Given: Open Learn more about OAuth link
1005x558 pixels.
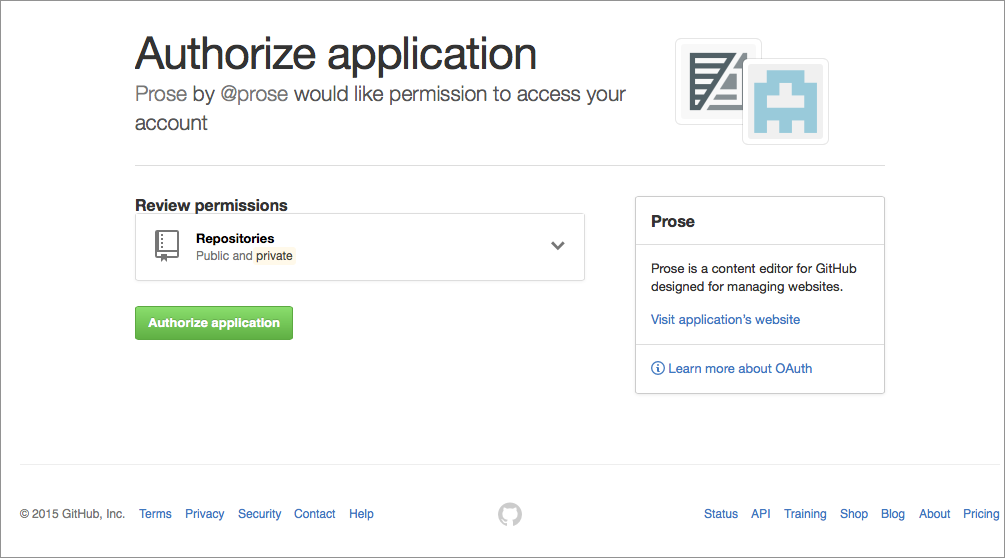Looking at the screenshot, I should tap(740, 369).
